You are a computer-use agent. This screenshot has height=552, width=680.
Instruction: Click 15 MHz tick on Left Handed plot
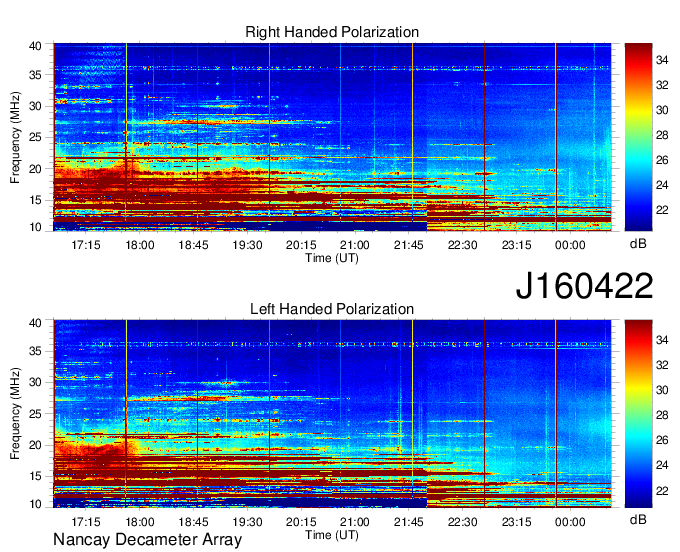pos(35,477)
